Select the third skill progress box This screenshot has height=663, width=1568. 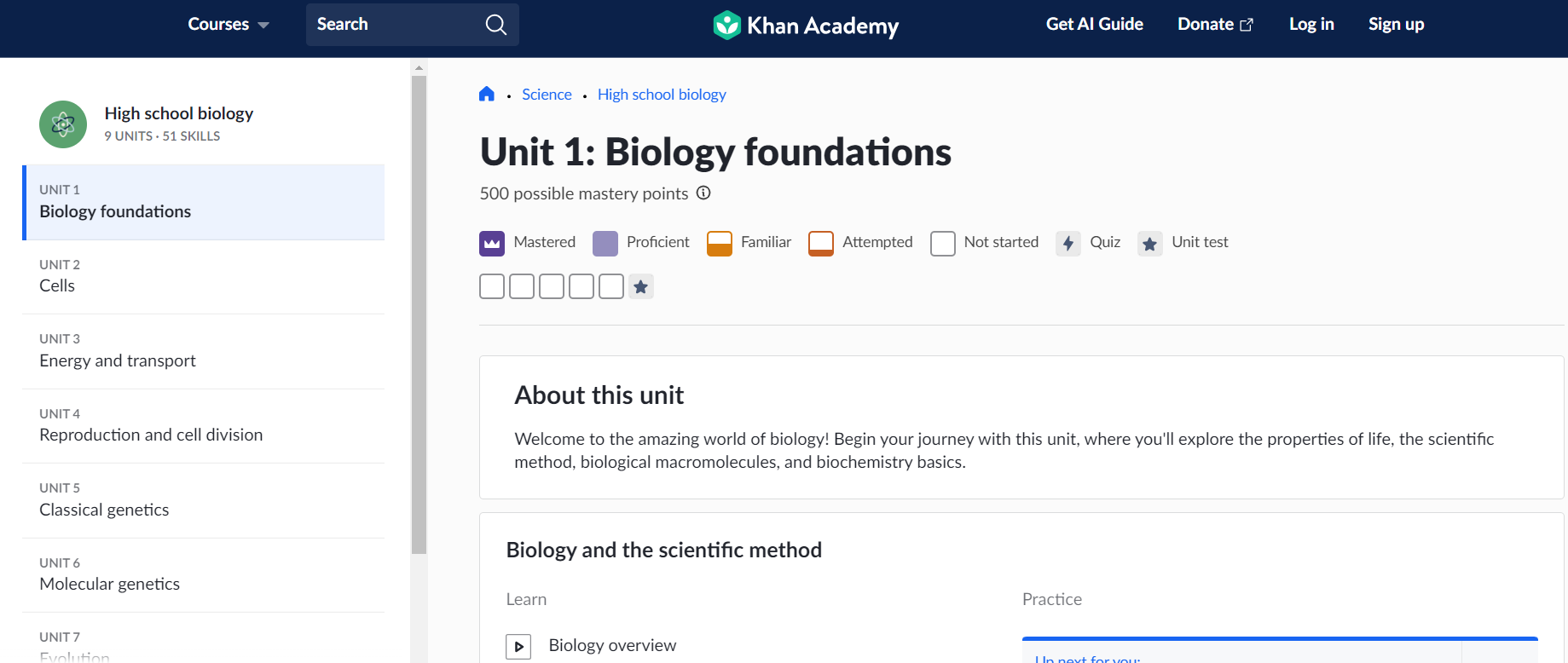(x=552, y=287)
